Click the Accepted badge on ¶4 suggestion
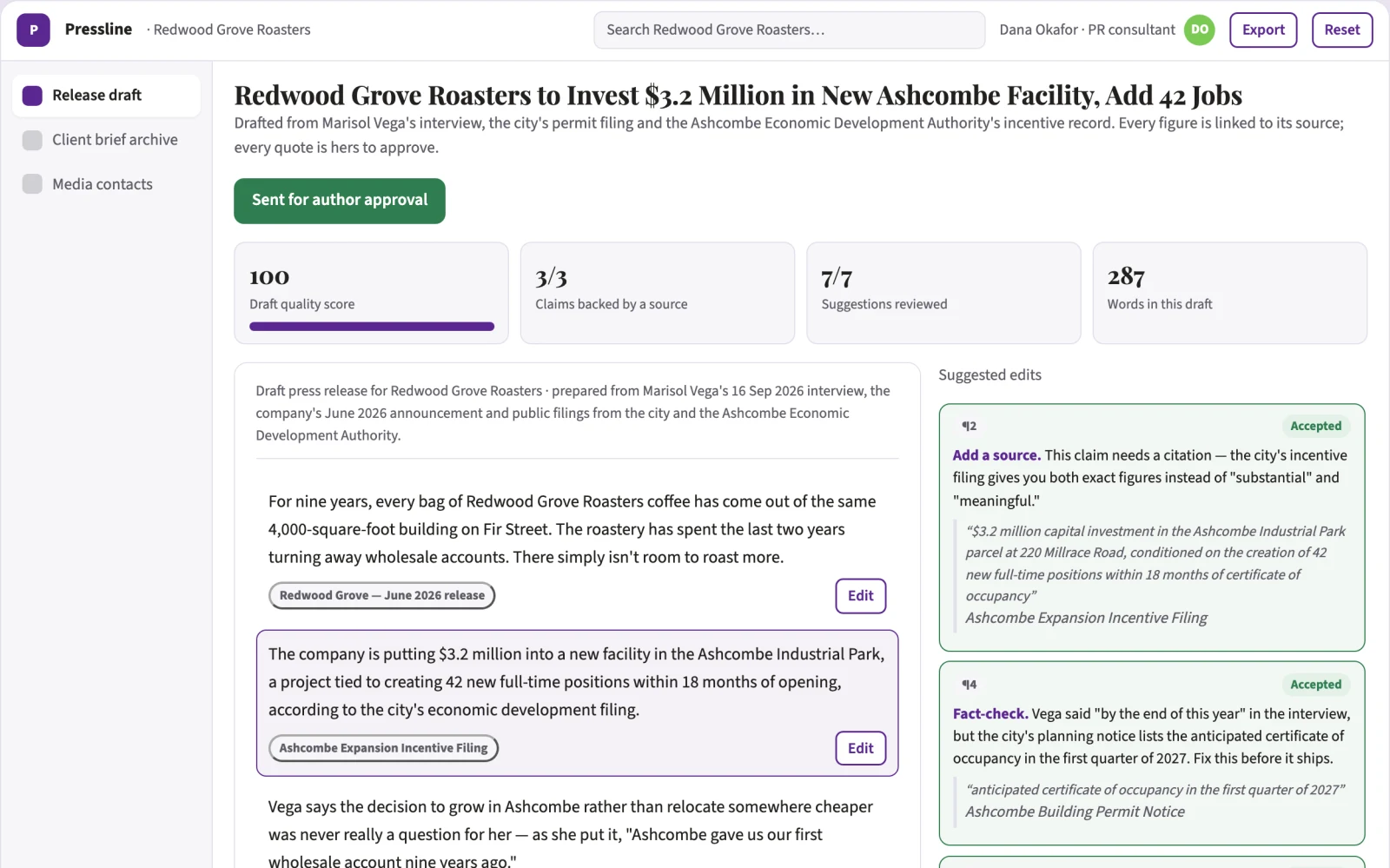The image size is (1390, 868). click(1315, 685)
